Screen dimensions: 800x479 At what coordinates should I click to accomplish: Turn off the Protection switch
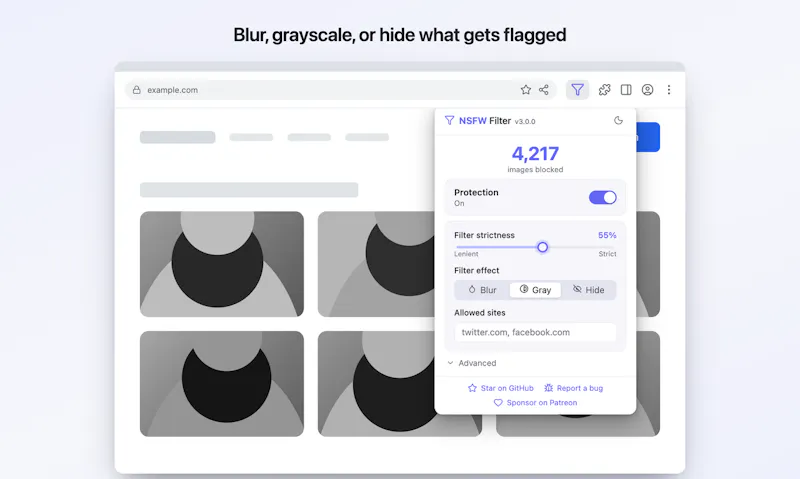click(603, 197)
